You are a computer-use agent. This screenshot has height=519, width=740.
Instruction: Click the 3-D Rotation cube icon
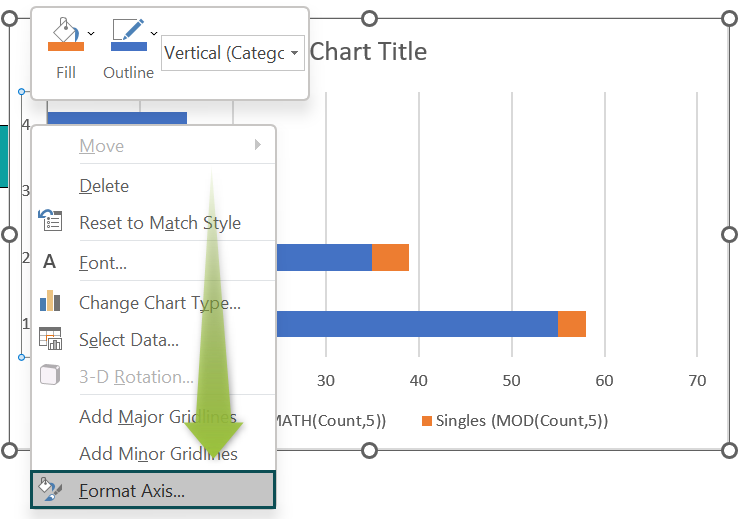click(x=50, y=377)
